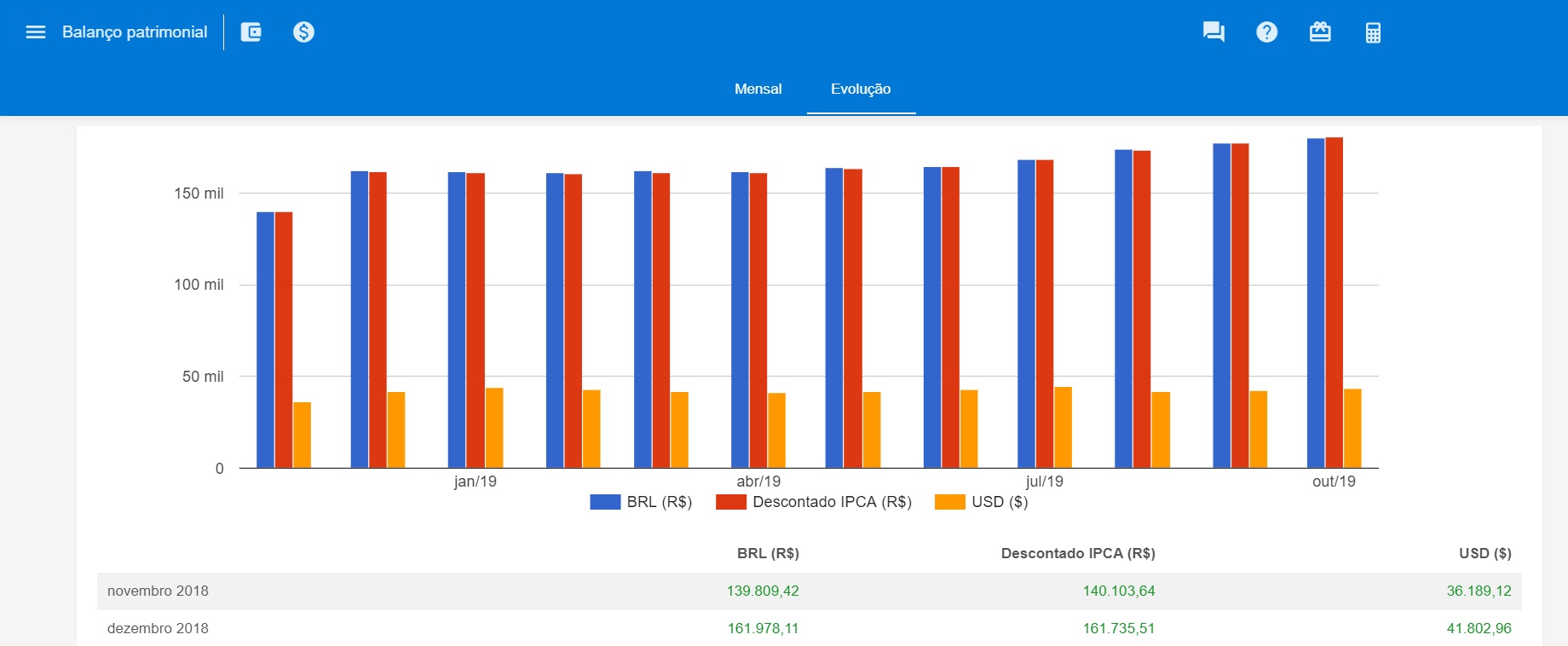1568x646 pixels.
Task: Select the Evolução tab
Action: 861,89
